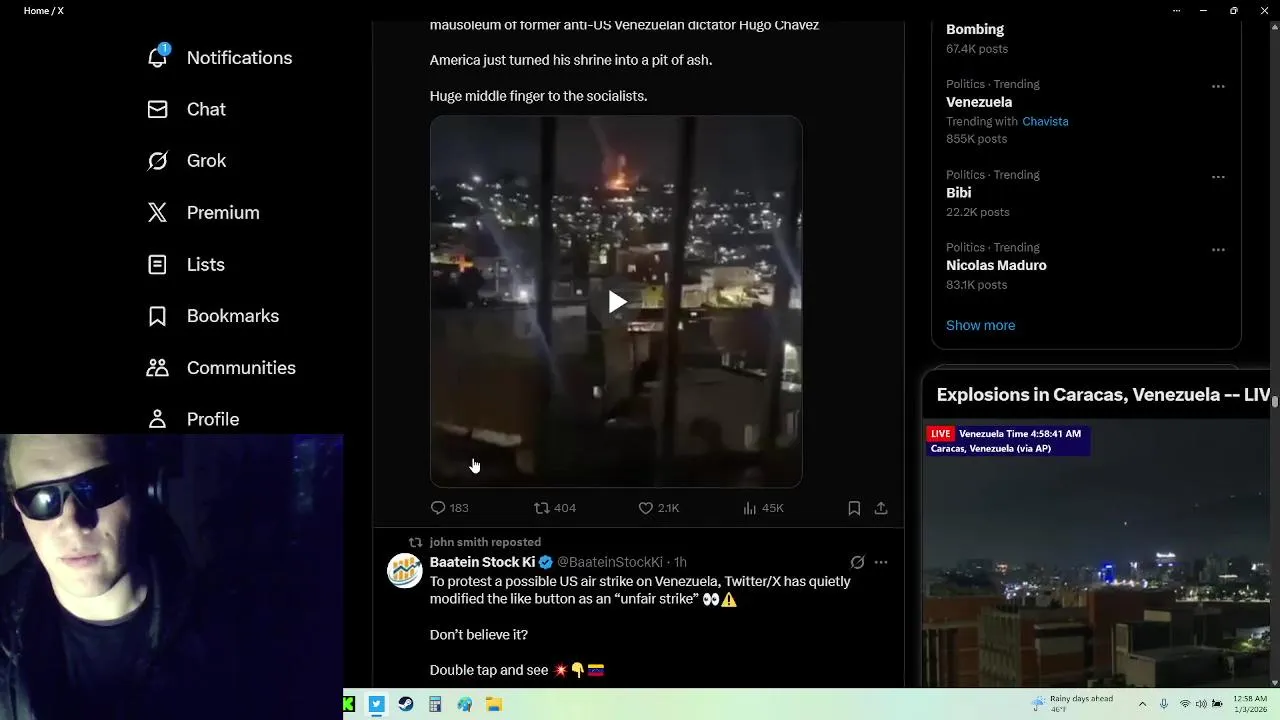The height and width of the screenshot is (720, 1280).
Task: Click reply icon with 183 replies
Action: 438,508
